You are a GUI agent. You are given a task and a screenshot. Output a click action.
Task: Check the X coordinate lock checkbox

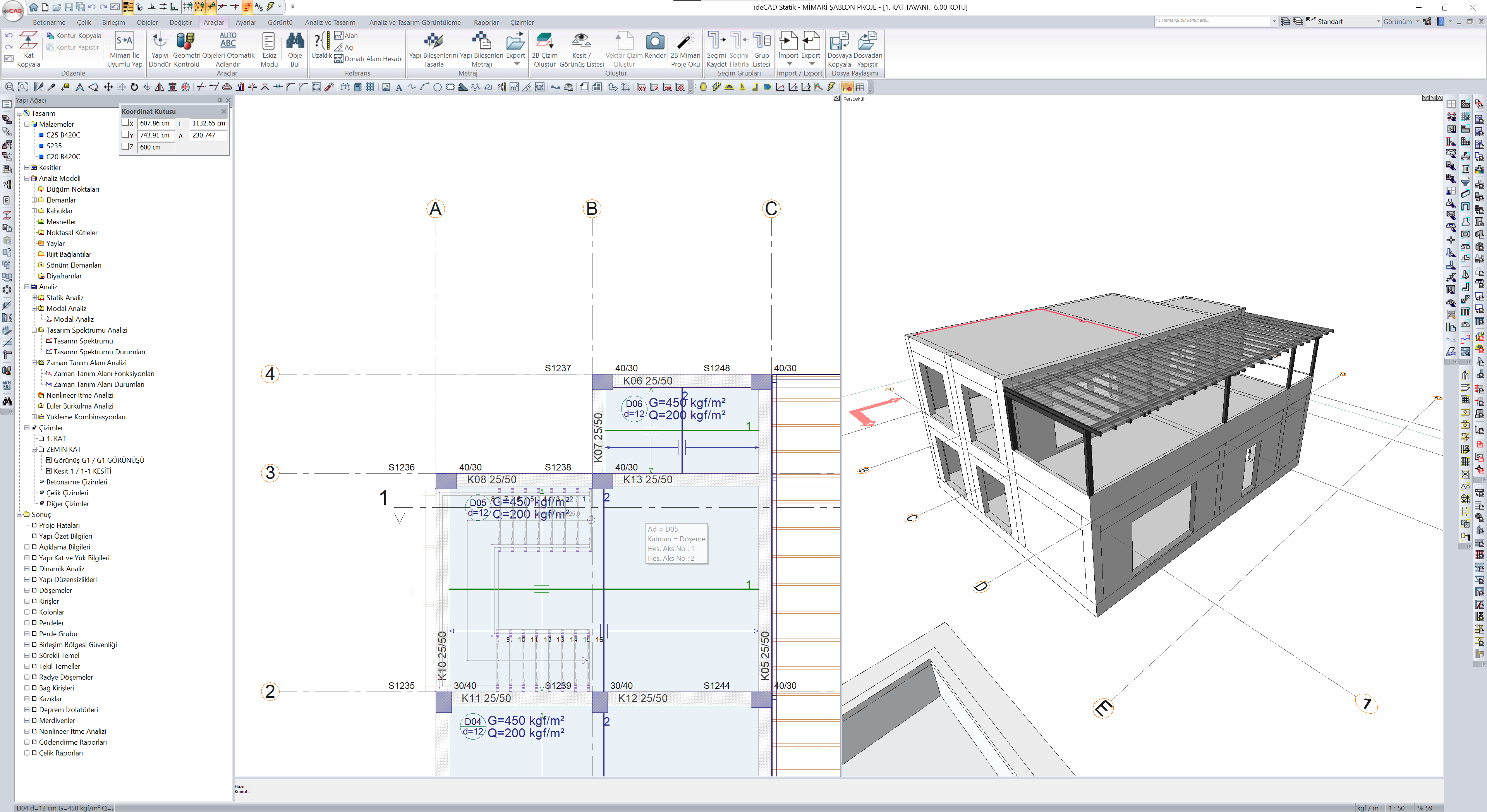125,123
